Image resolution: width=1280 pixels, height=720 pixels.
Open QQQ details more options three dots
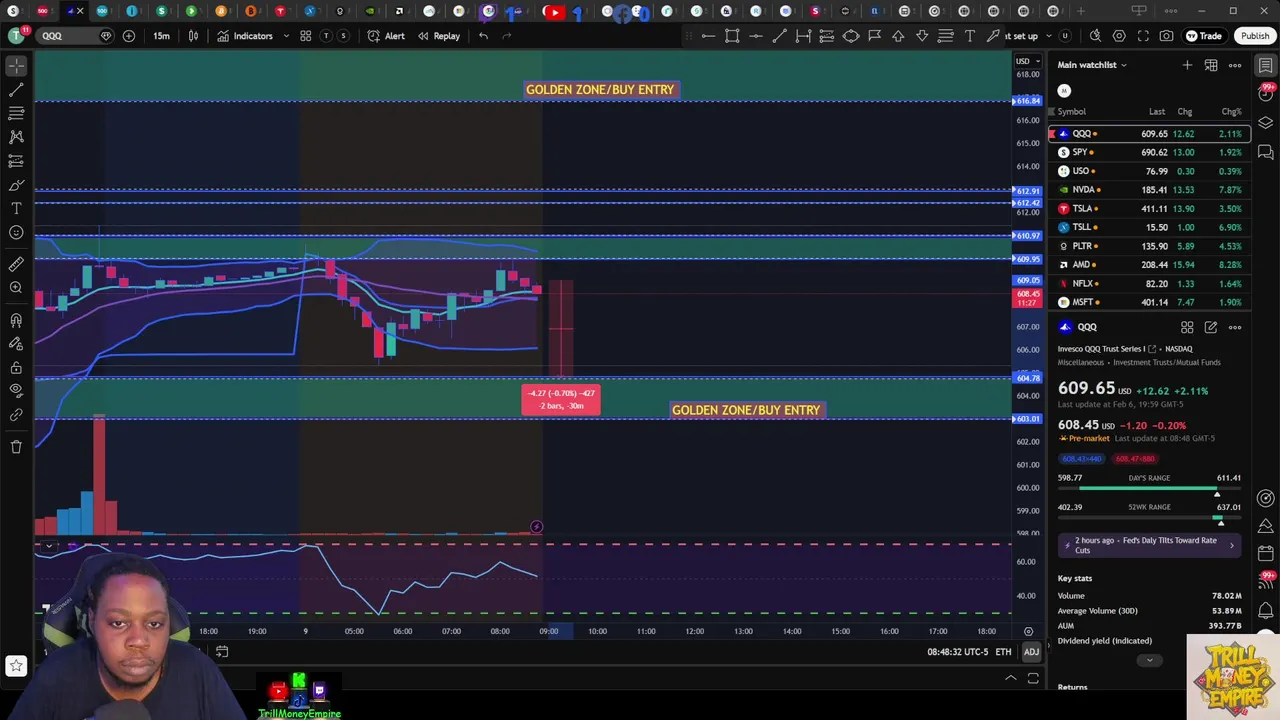(x=1235, y=327)
